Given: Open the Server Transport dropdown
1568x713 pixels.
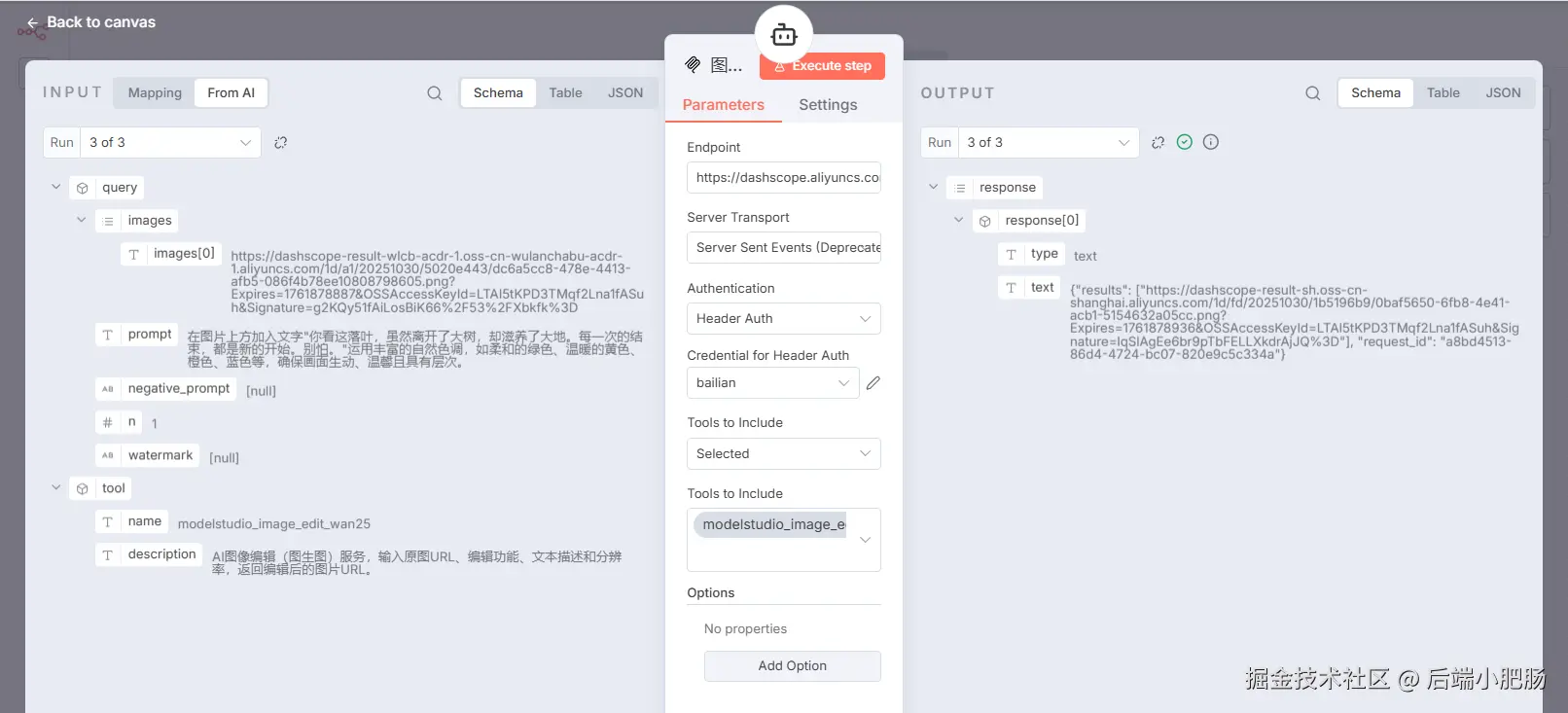Looking at the screenshot, I should coord(784,248).
